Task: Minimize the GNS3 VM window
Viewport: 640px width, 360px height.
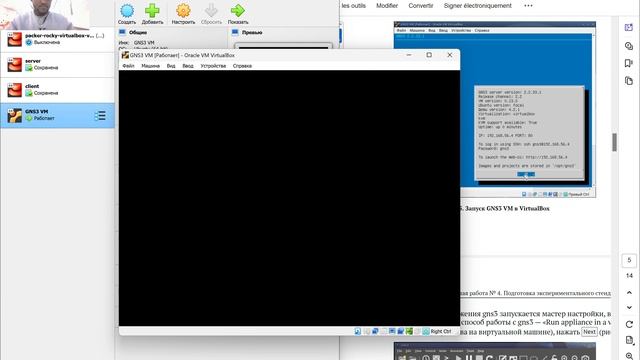Action: pos(409,55)
